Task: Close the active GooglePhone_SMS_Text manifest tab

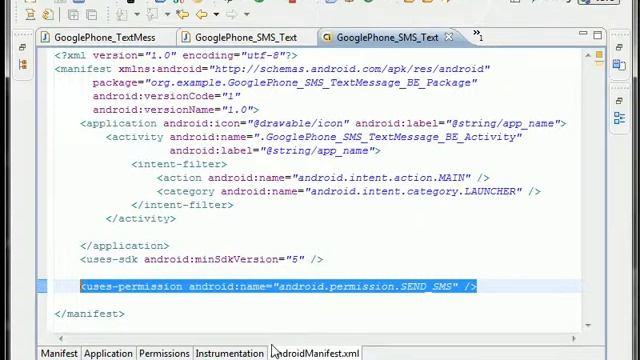Action: 449,37
